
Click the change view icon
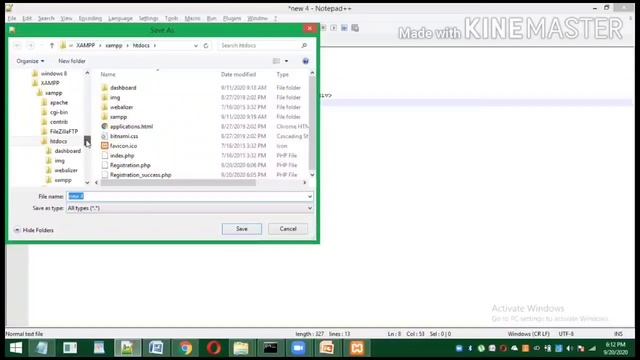[276, 61]
